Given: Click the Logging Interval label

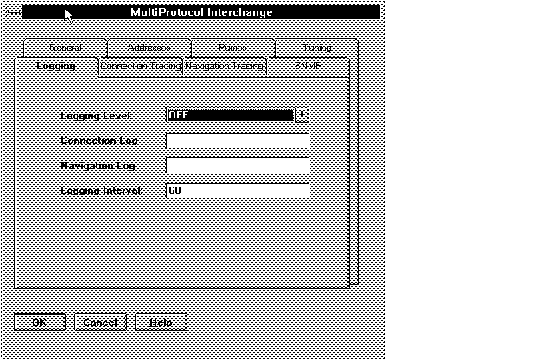Looking at the screenshot, I should 101,191.
